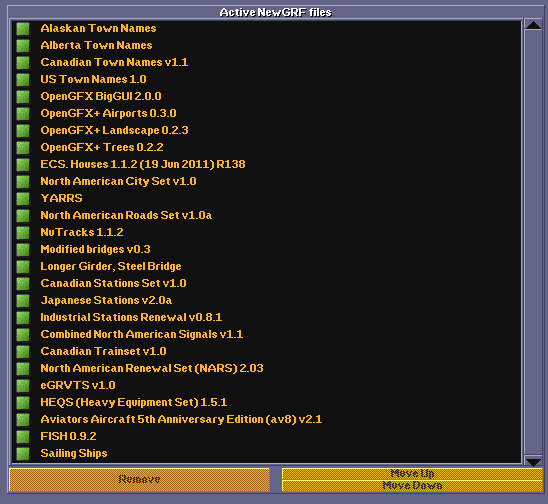Click green square beside OpenGFX+ Trees 0.2.2

pyautogui.click(x=23, y=148)
